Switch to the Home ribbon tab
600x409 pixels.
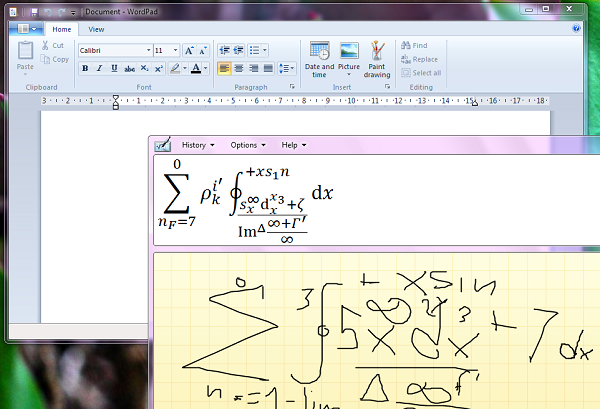(x=62, y=29)
